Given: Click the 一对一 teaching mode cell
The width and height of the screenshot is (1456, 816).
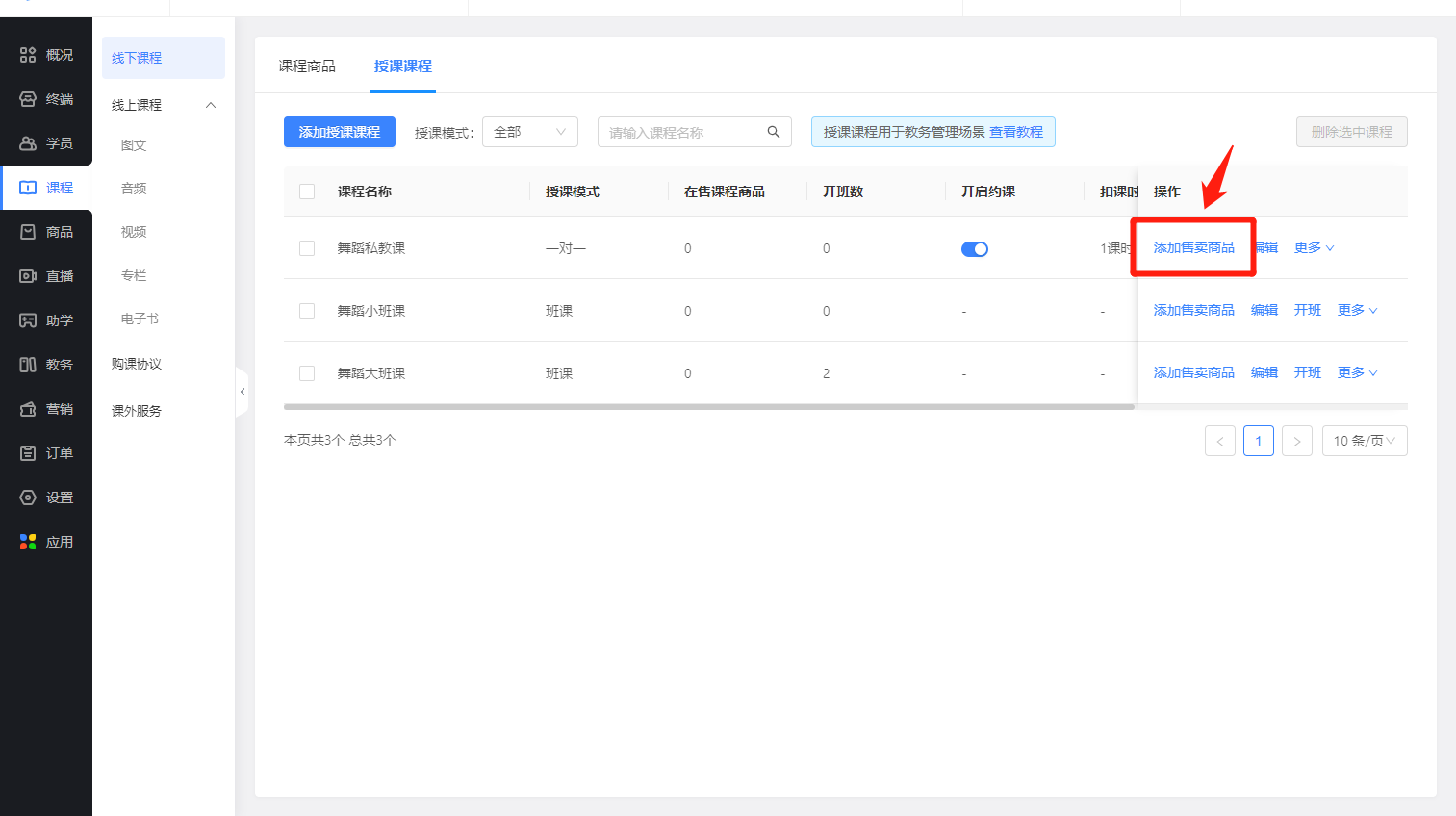Looking at the screenshot, I should 566,248.
